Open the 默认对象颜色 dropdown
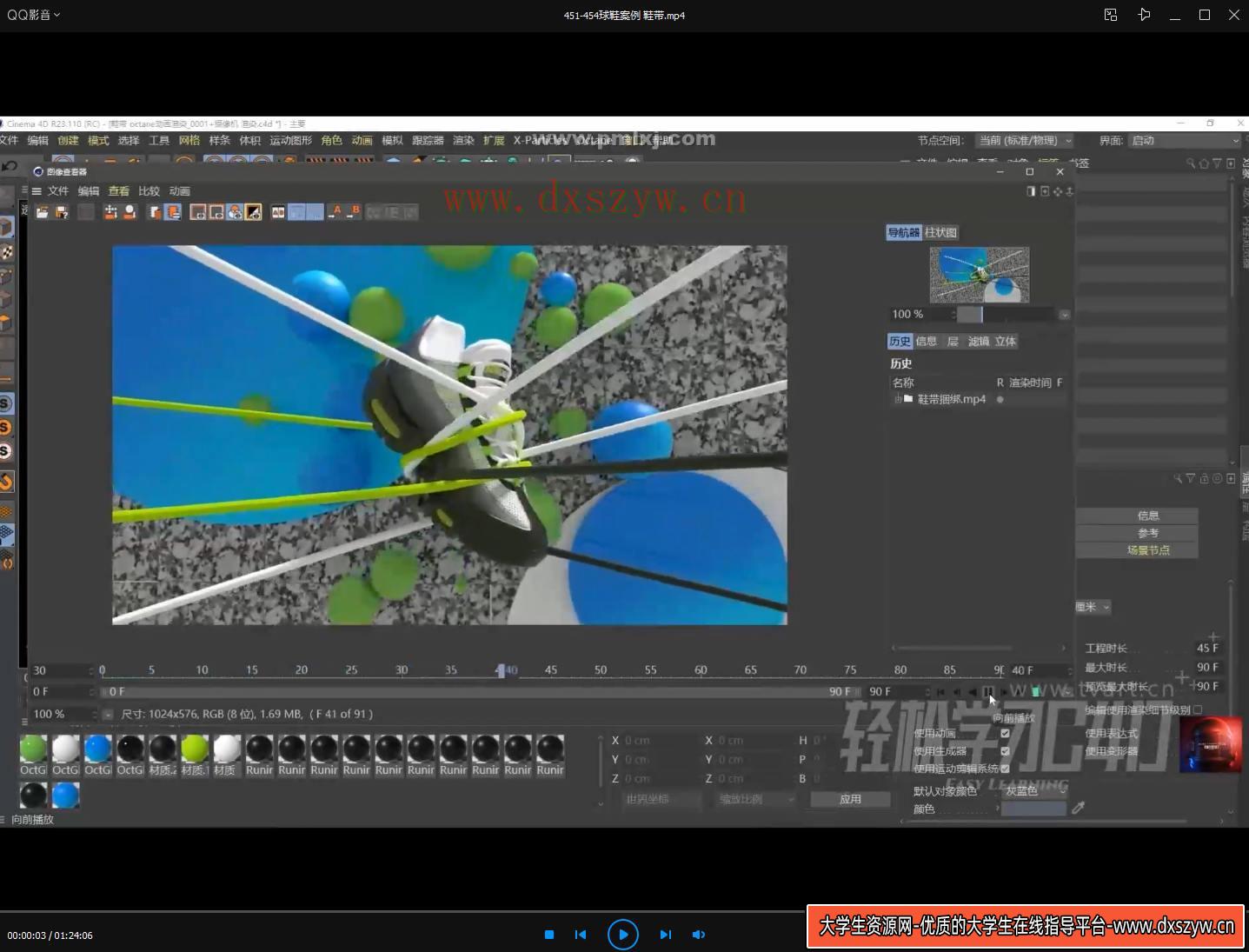Image resolution: width=1249 pixels, height=952 pixels. click(1034, 791)
